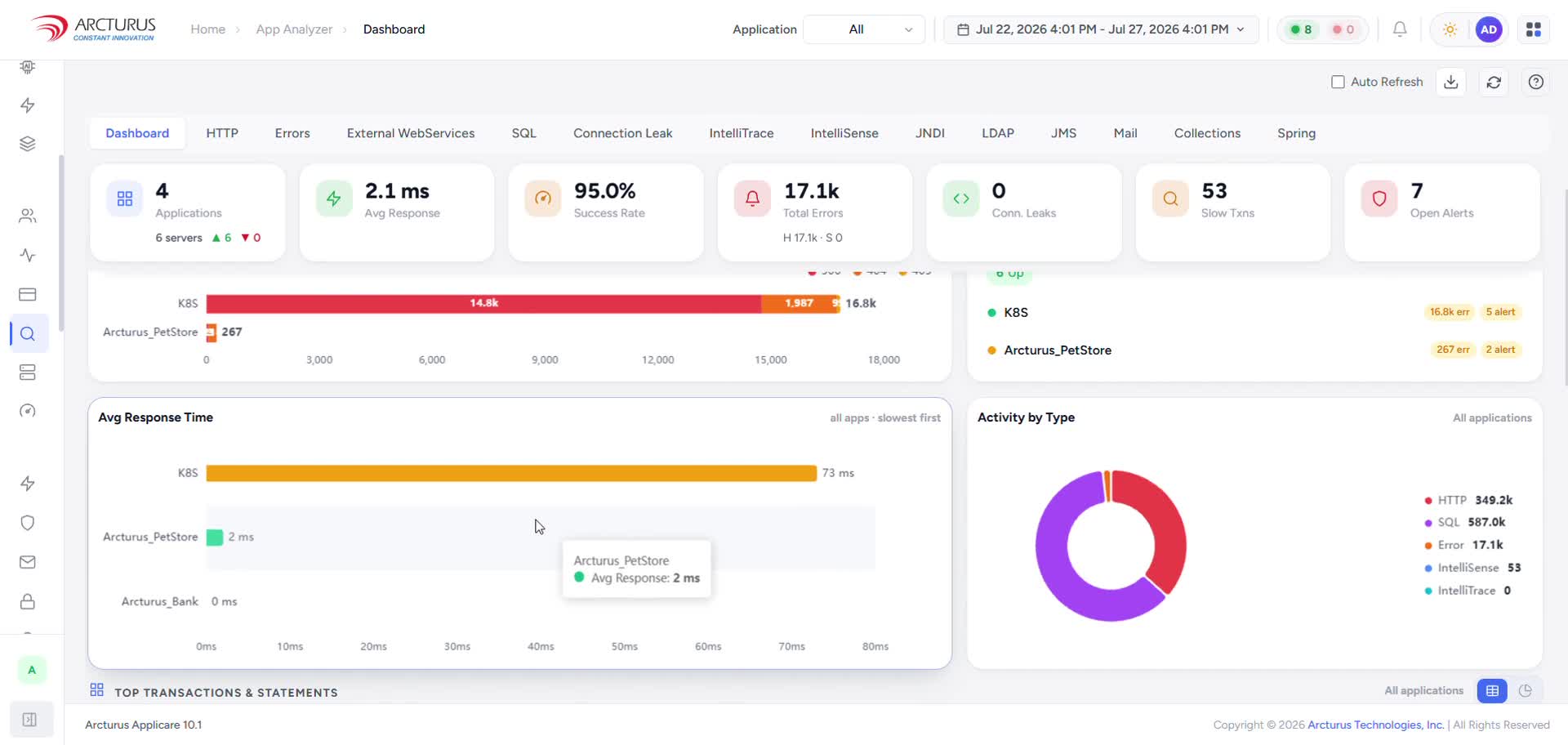This screenshot has height=745, width=1568.
Task: Open the sidebar layers icon
Action: (x=28, y=144)
